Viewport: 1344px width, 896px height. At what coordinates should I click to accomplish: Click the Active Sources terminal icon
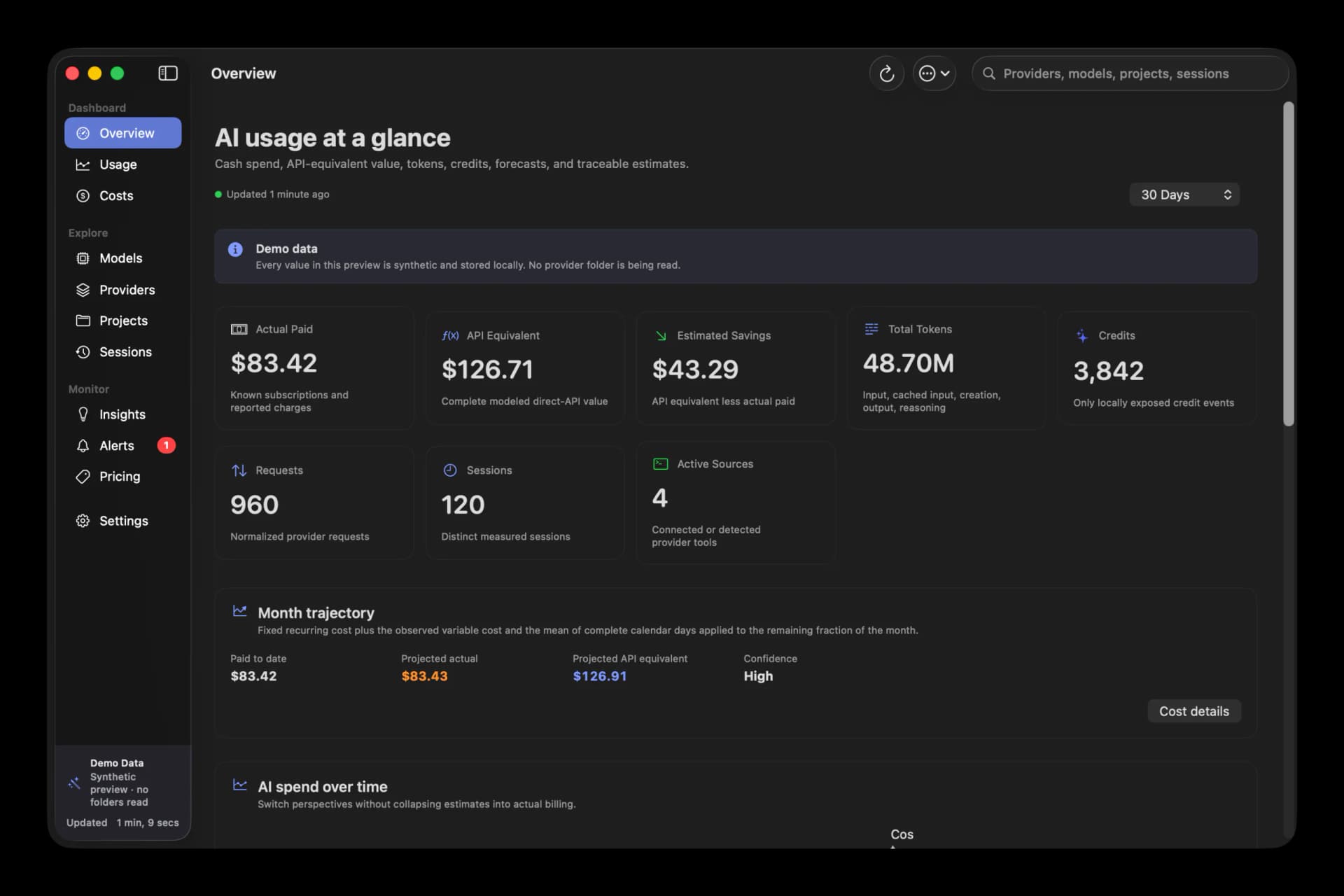pyautogui.click(x=661, y=464)
